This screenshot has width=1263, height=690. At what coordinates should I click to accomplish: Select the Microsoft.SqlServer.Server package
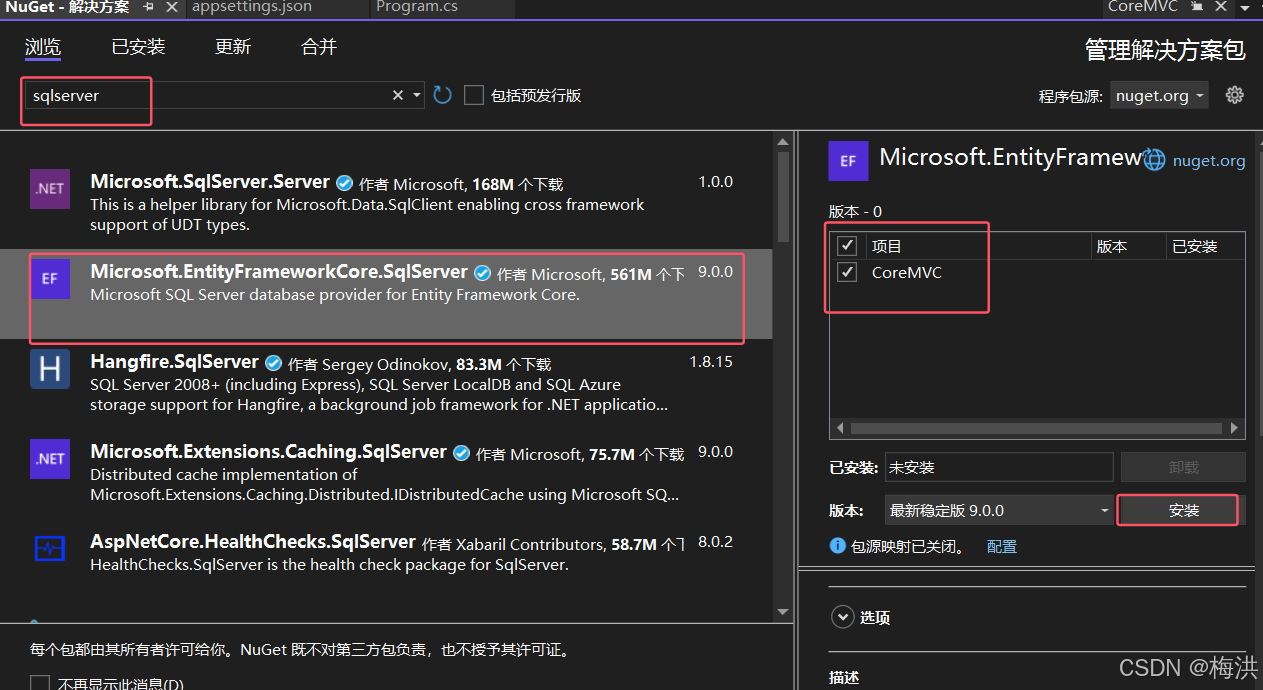(x=386, y=203)
